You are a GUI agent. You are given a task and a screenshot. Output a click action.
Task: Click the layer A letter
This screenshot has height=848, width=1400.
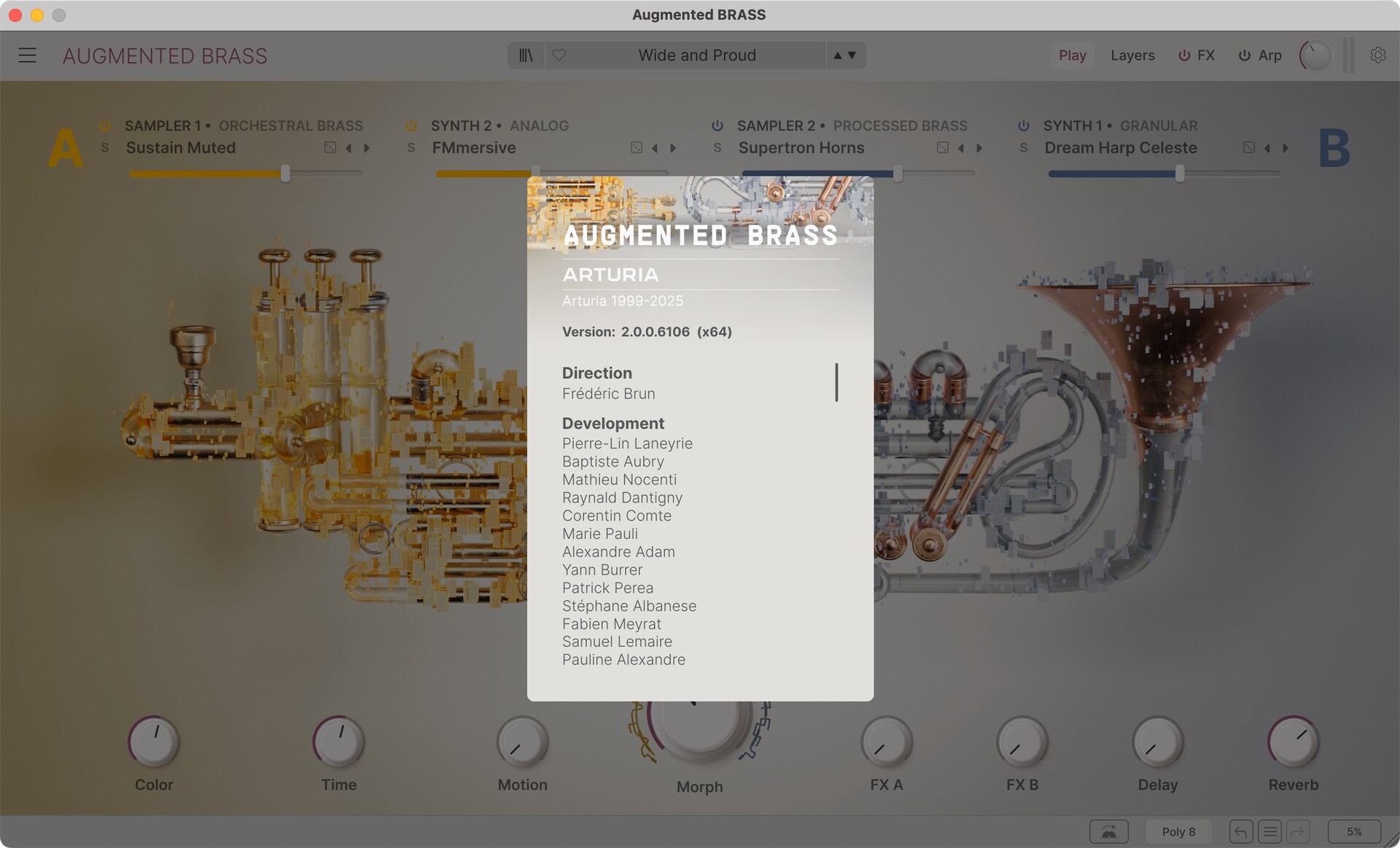[66, 148]
